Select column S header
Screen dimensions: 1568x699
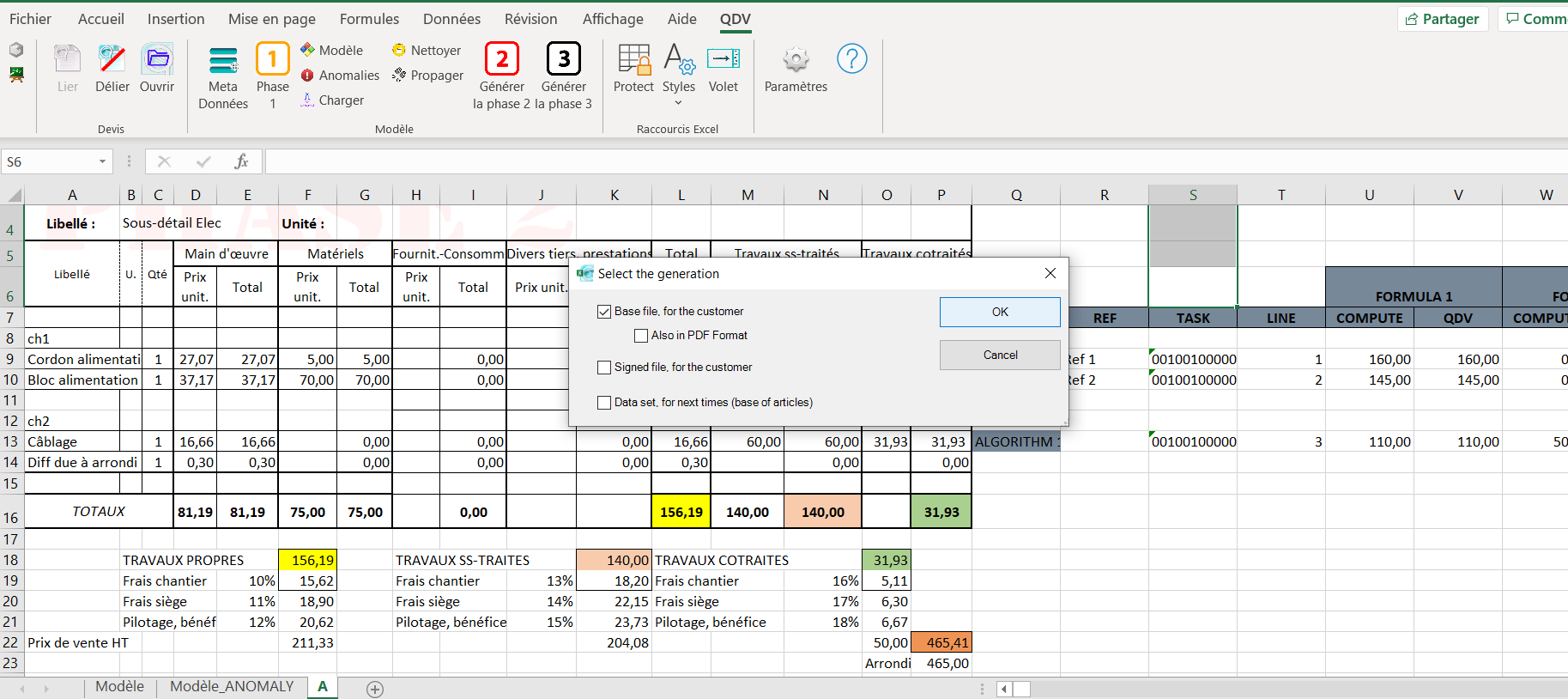[1193, 195]
